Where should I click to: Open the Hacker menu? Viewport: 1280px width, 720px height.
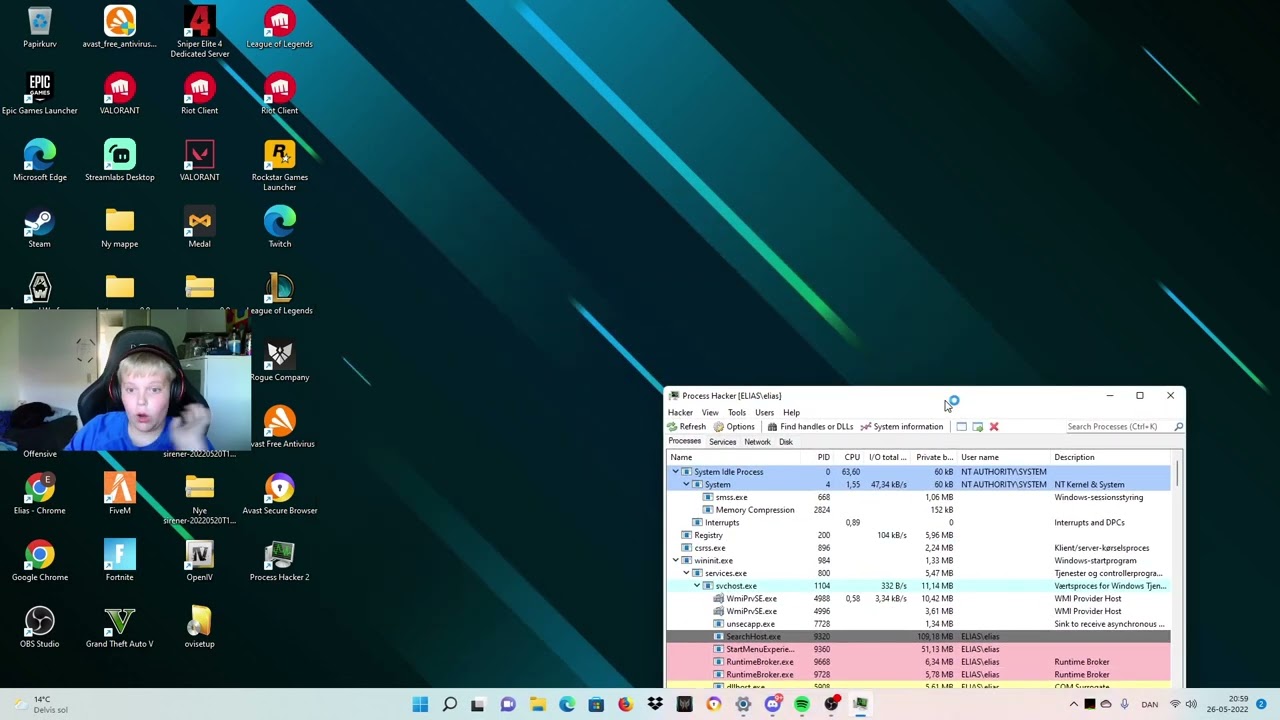(680, 412)
